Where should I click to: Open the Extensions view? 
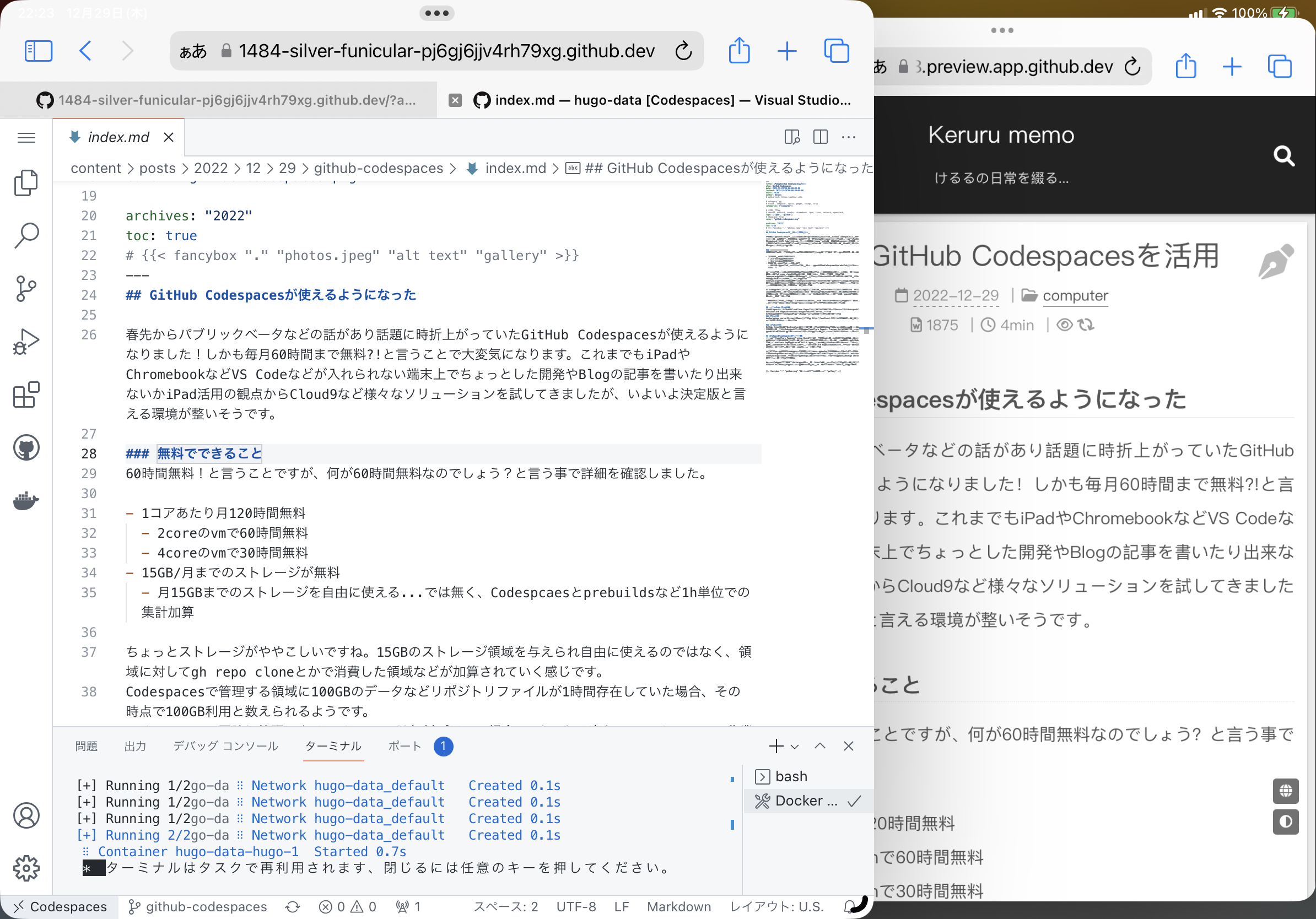click(26, 394)
